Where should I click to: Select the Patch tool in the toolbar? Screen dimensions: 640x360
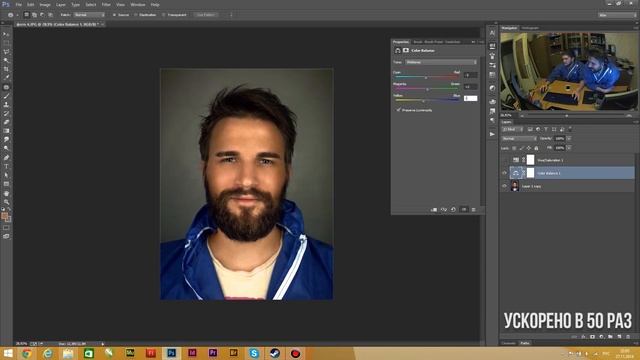(6, 87)
